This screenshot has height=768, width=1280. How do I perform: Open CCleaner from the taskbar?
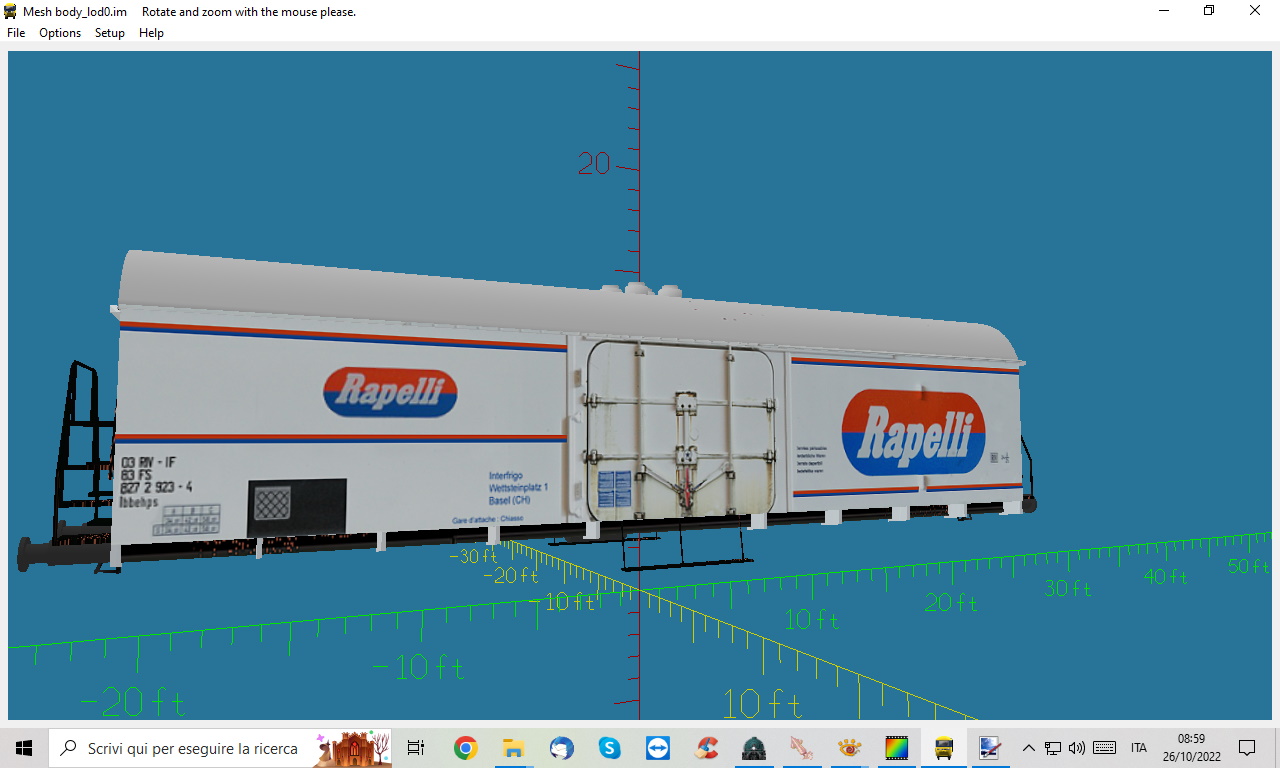coord(706,747)
